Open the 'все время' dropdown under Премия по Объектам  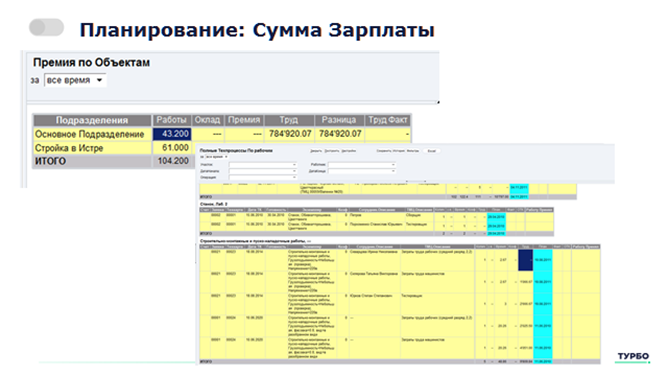tap(75, 80)
